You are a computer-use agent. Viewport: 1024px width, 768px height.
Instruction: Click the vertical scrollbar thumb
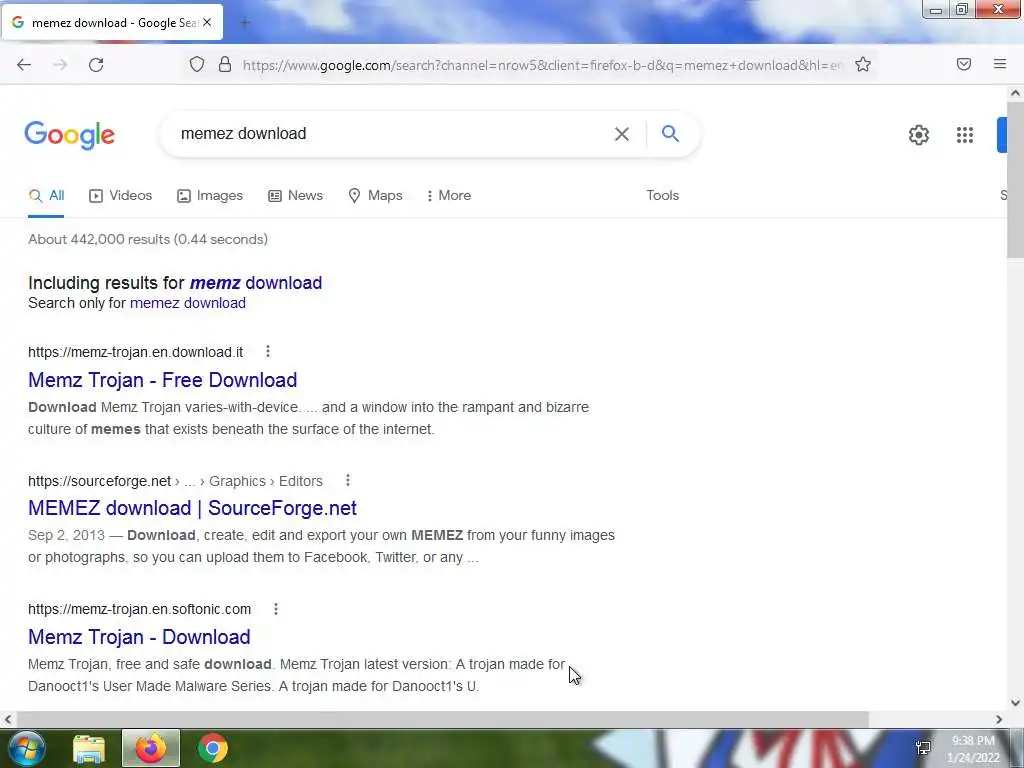pyautogui.click(x=1016, y=180)
